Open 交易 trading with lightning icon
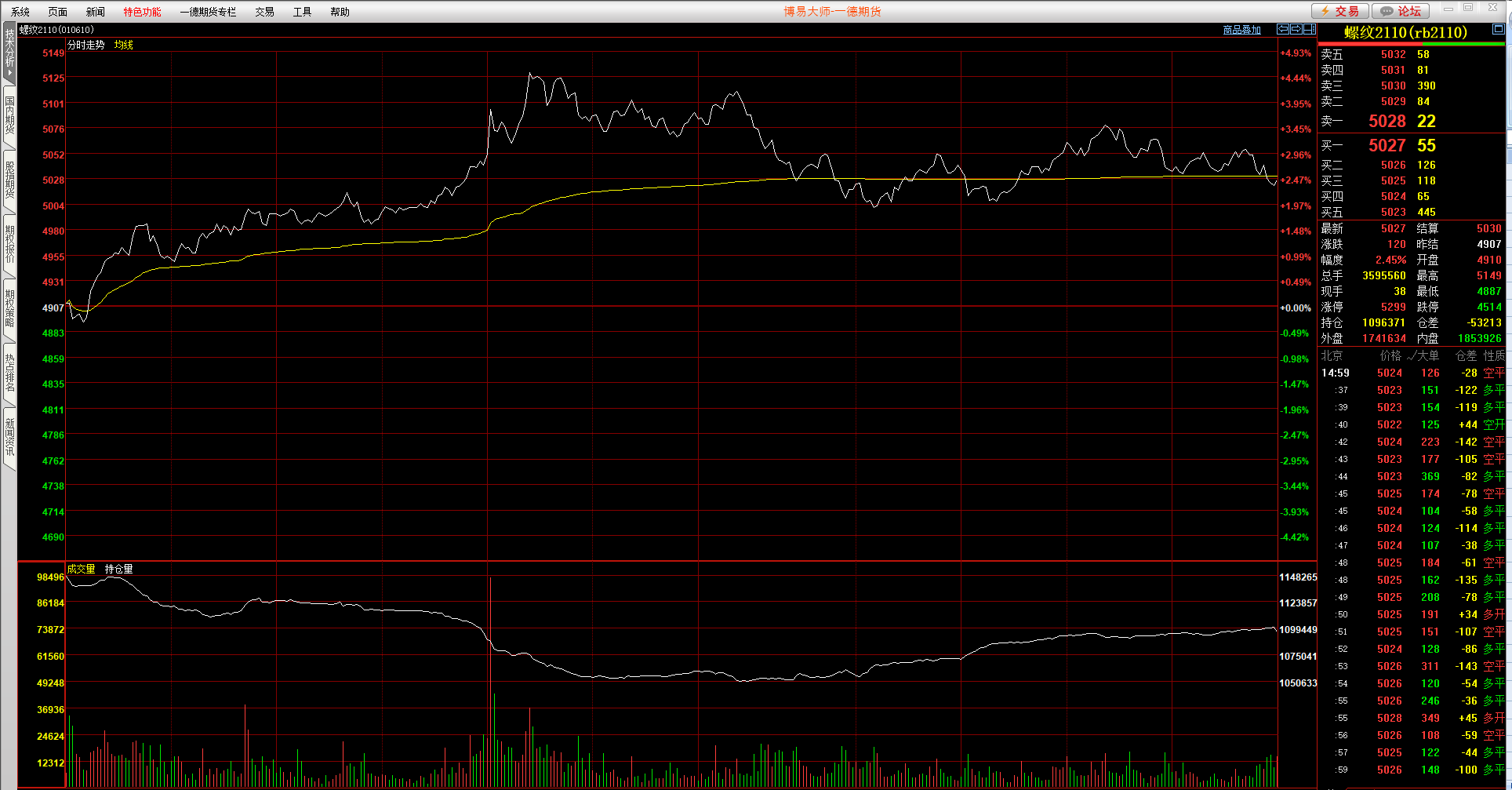The image size is (1512, 790). pyautogui.click(x=1340, y=11)
